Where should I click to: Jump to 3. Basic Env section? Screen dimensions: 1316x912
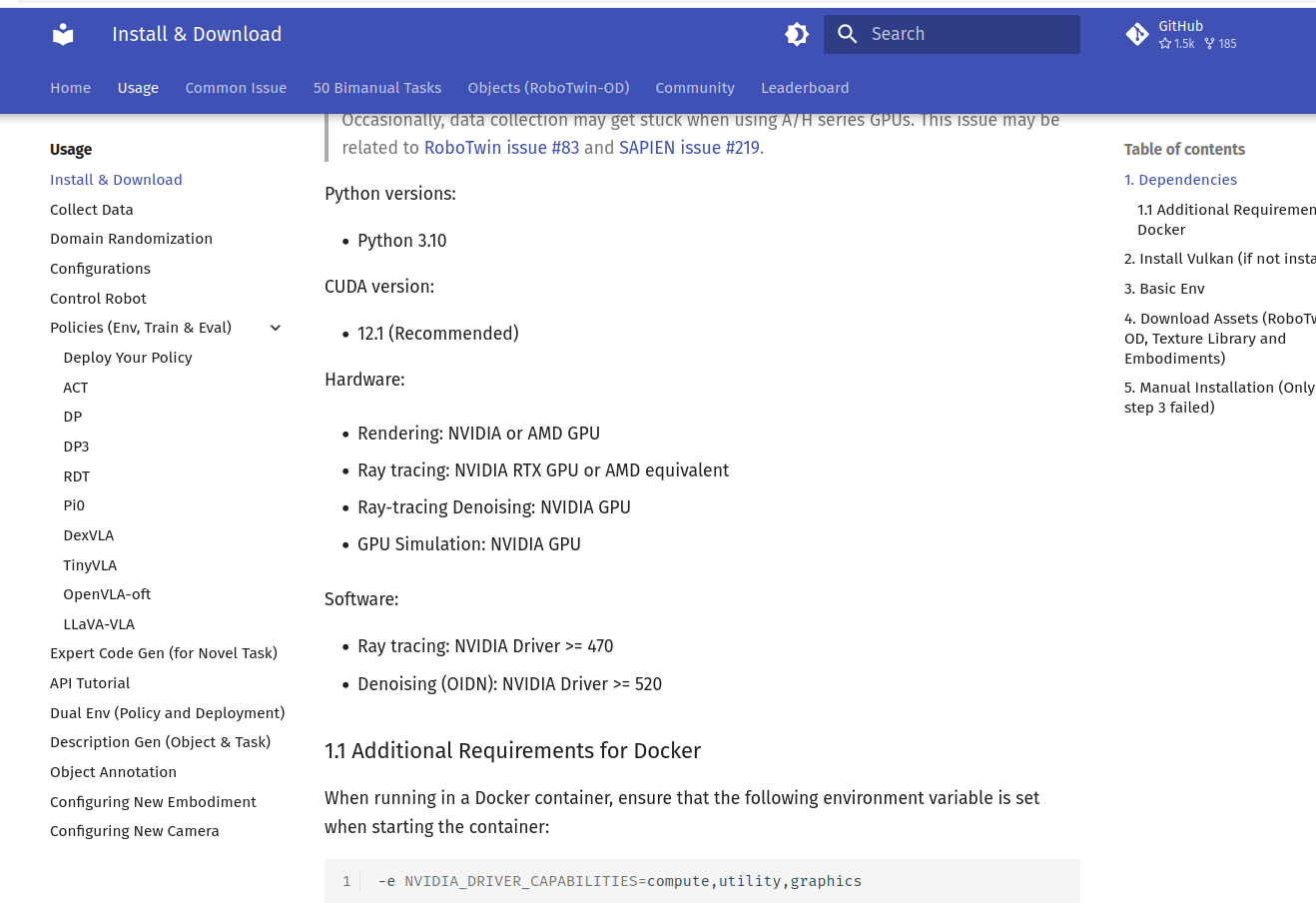coord(1164,289)
